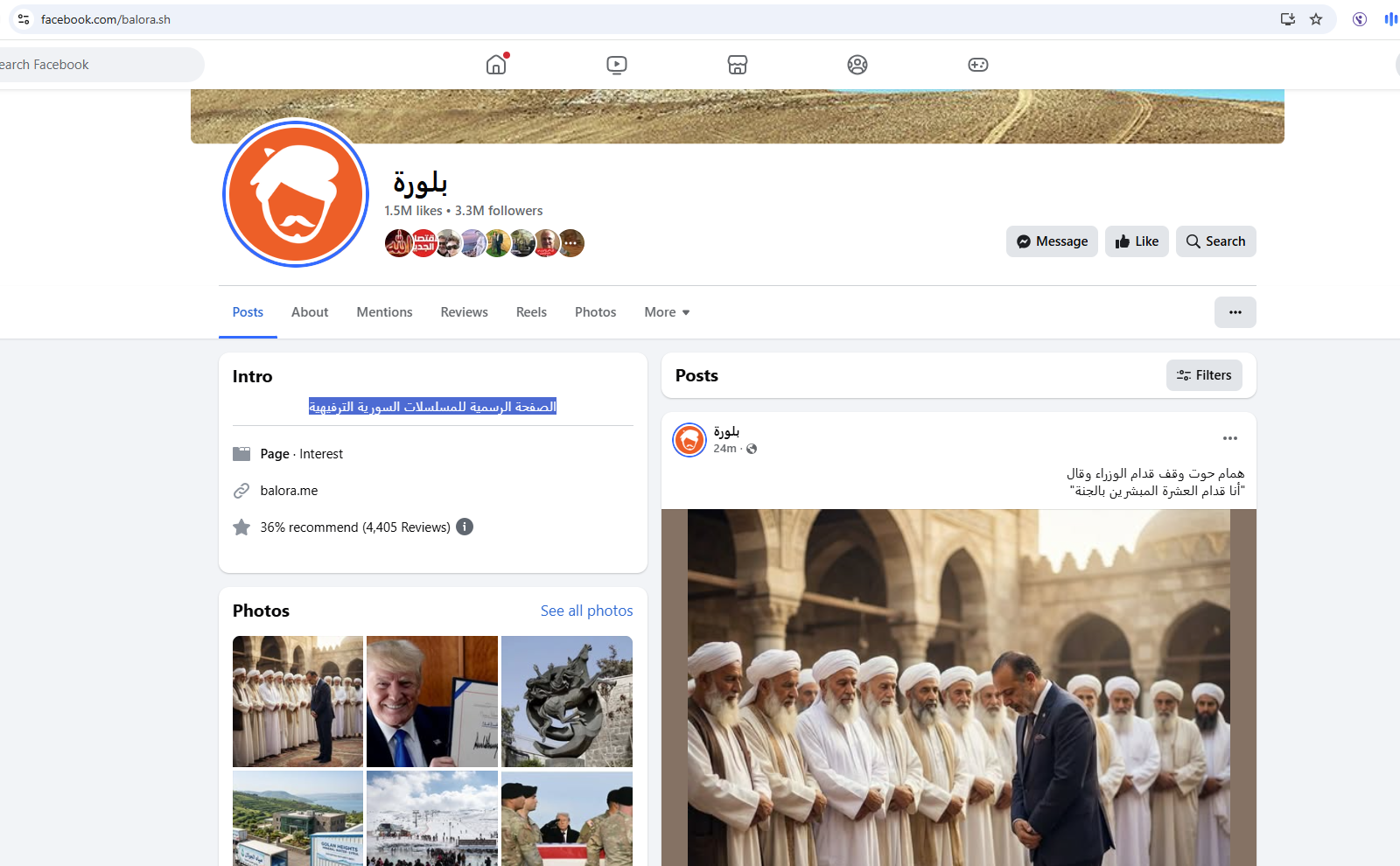The width and height of the screenshot is (1400, 866).
Task: Open the balora.me website link
Action: [x=289, y=490]
